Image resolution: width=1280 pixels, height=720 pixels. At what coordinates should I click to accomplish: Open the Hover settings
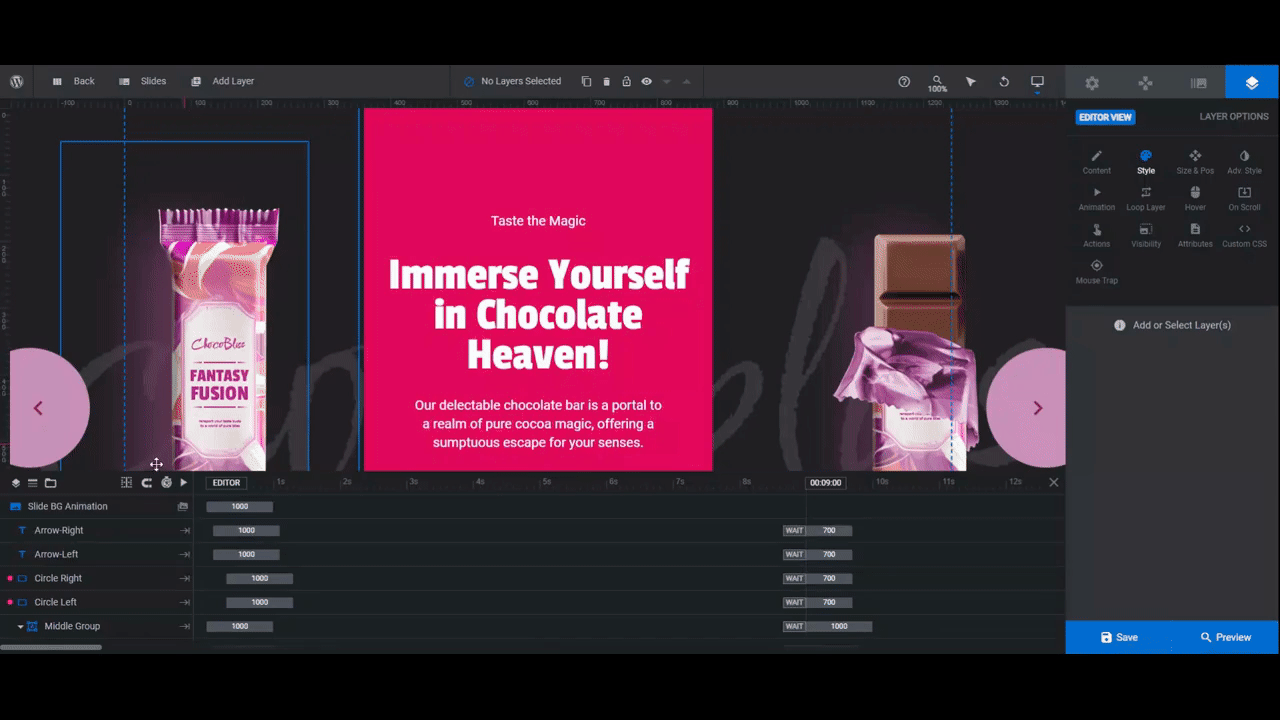[x=1195, y=199]
